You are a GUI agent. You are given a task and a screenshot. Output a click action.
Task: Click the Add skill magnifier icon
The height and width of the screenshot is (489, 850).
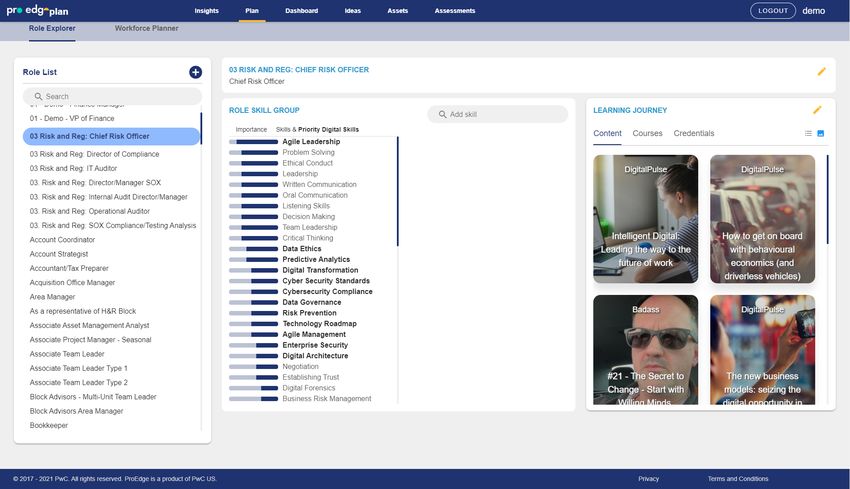pos(442,114)
